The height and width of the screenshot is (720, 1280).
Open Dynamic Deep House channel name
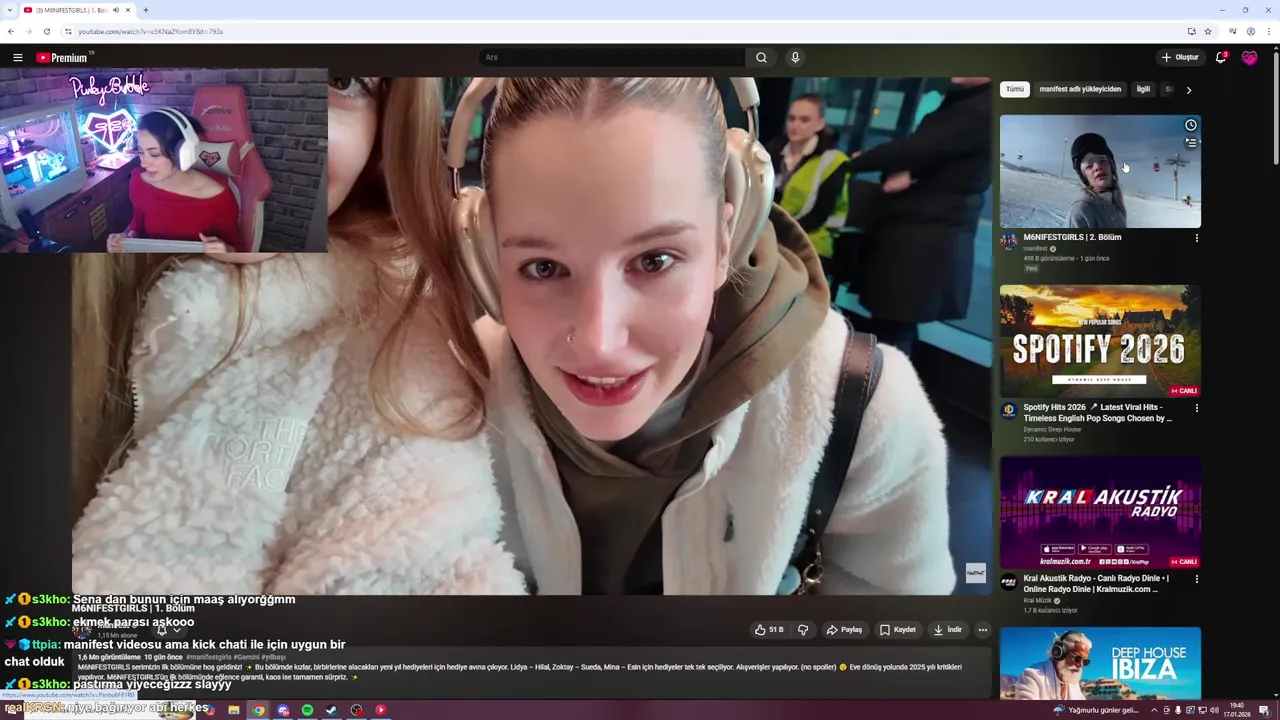pyautogui.click(x=1052, y=429)
